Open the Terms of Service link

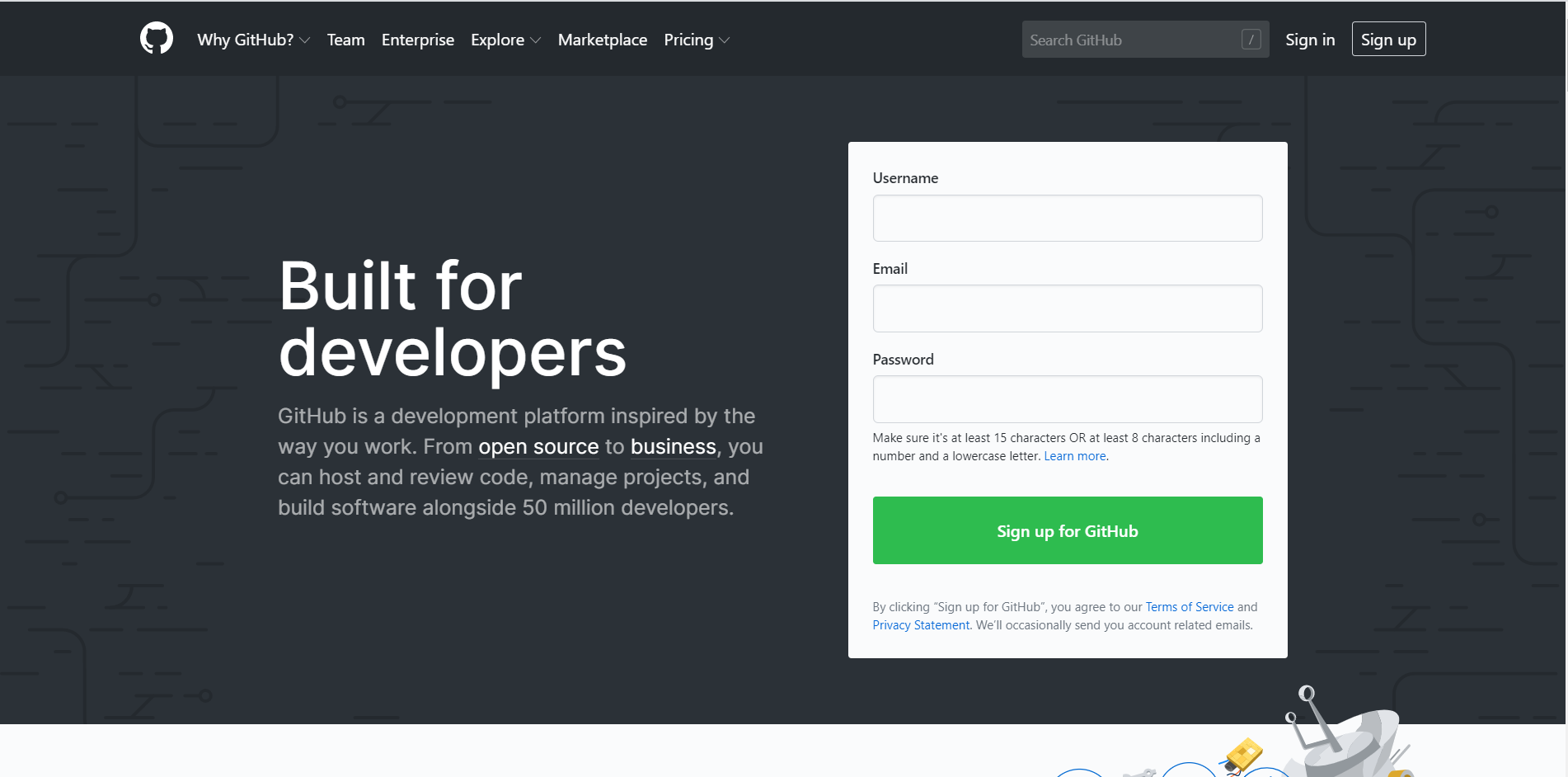tap(1190, 607)
